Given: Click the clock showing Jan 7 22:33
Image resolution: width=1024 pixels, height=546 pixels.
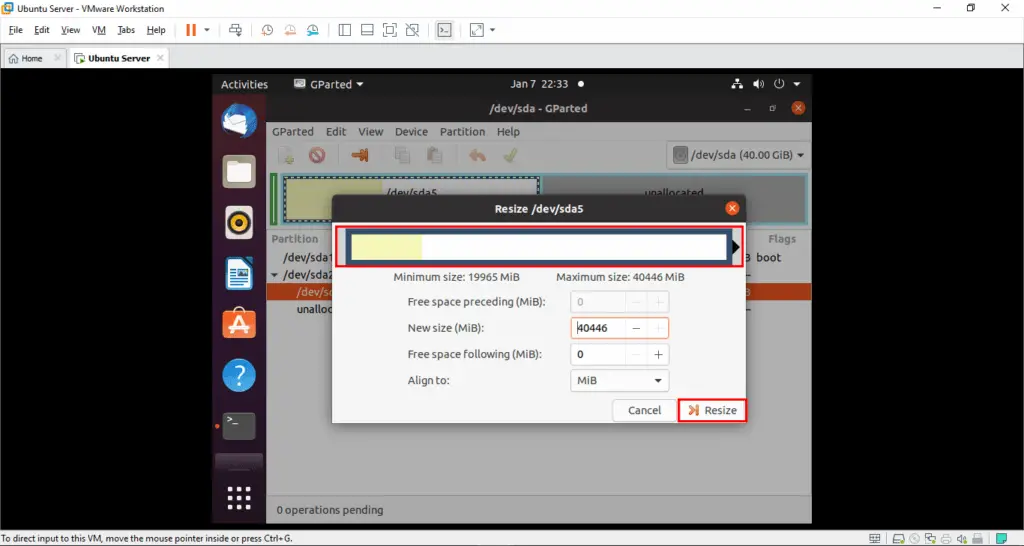Looking at the screenshot, I should coord(539,84).
